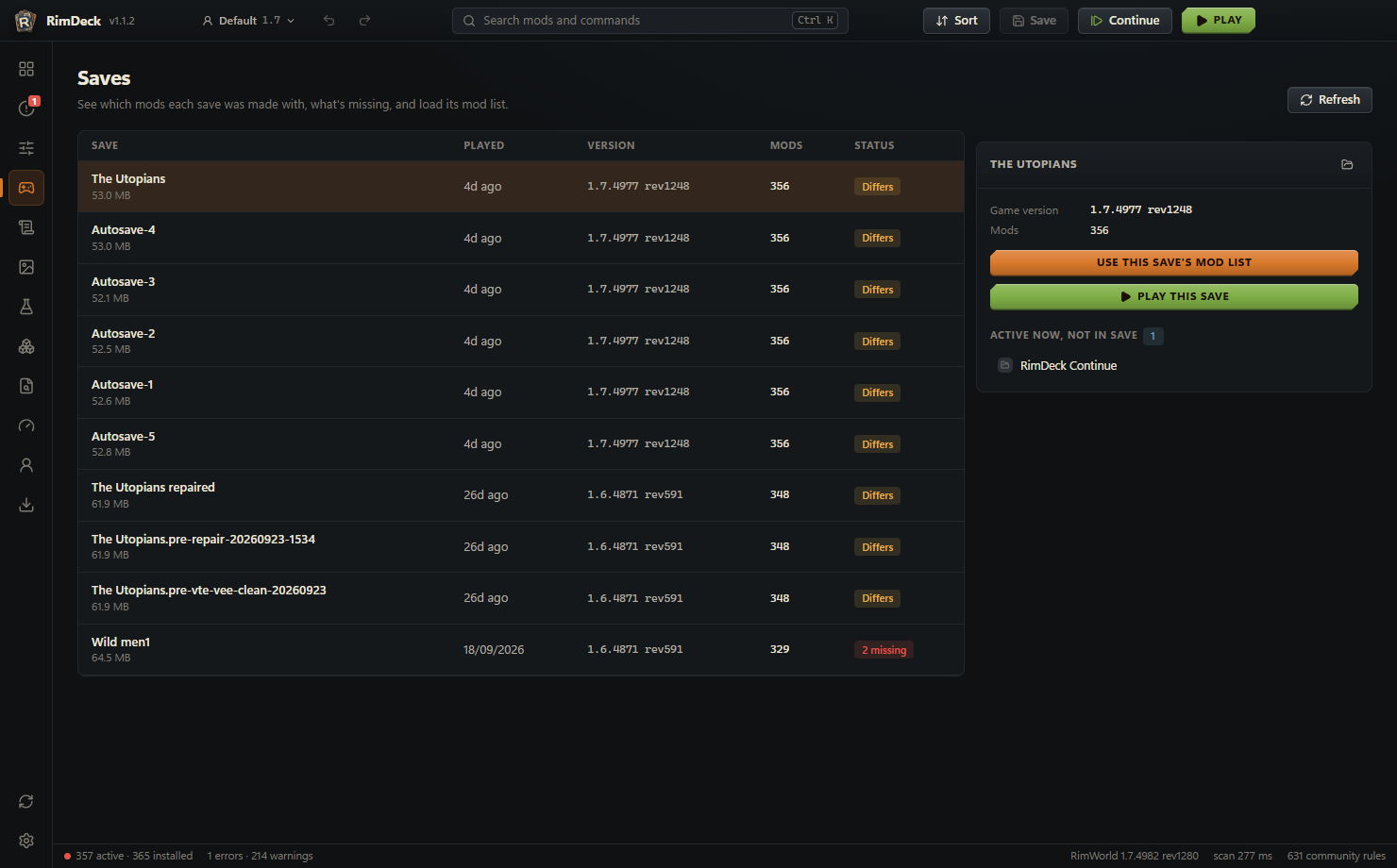Open save folder icon in The Utopians panel
The width and height of the screenshot is (1397, 868).
pos(1347,164)
